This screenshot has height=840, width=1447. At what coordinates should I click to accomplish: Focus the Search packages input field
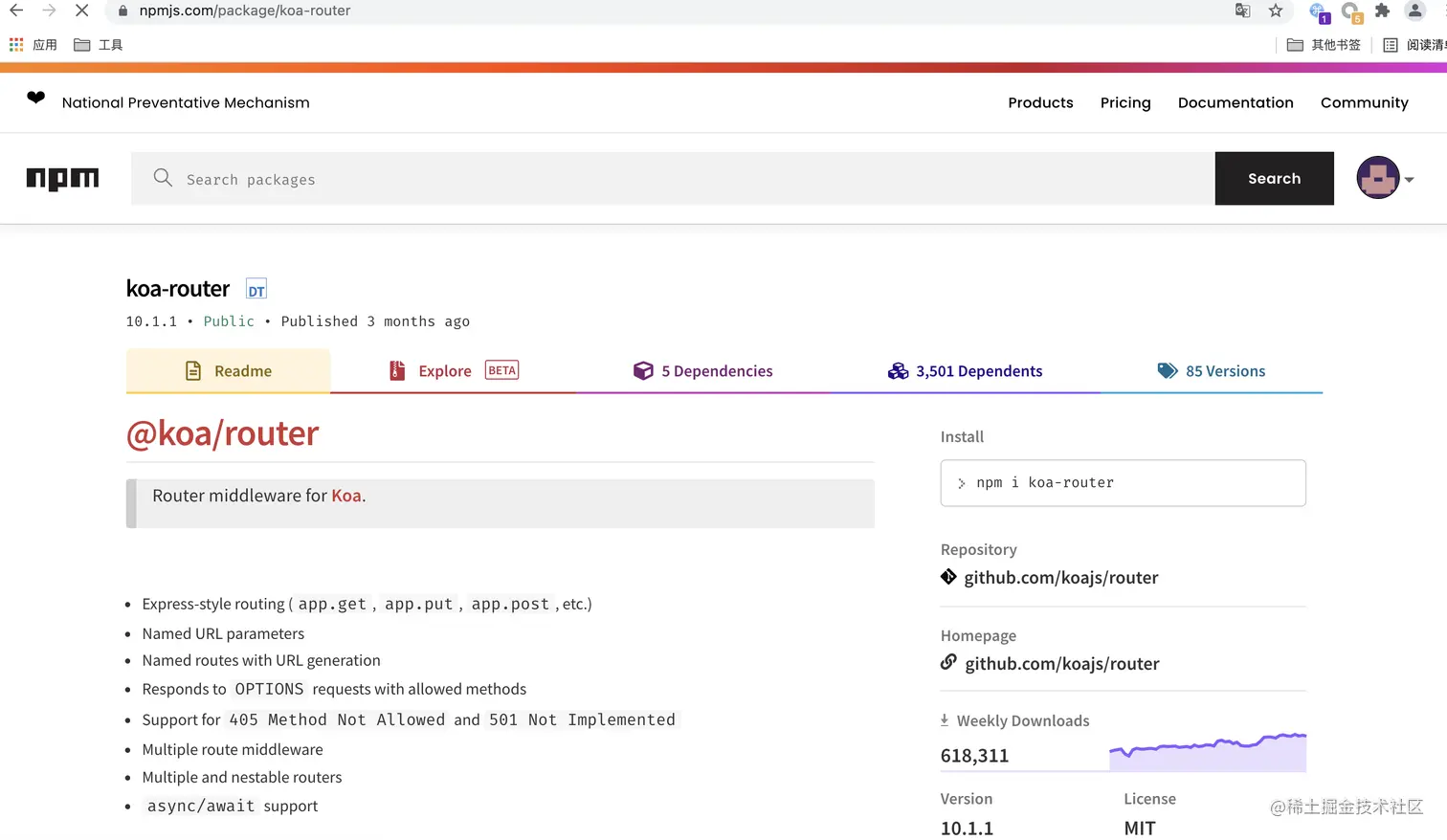(673, 178)
